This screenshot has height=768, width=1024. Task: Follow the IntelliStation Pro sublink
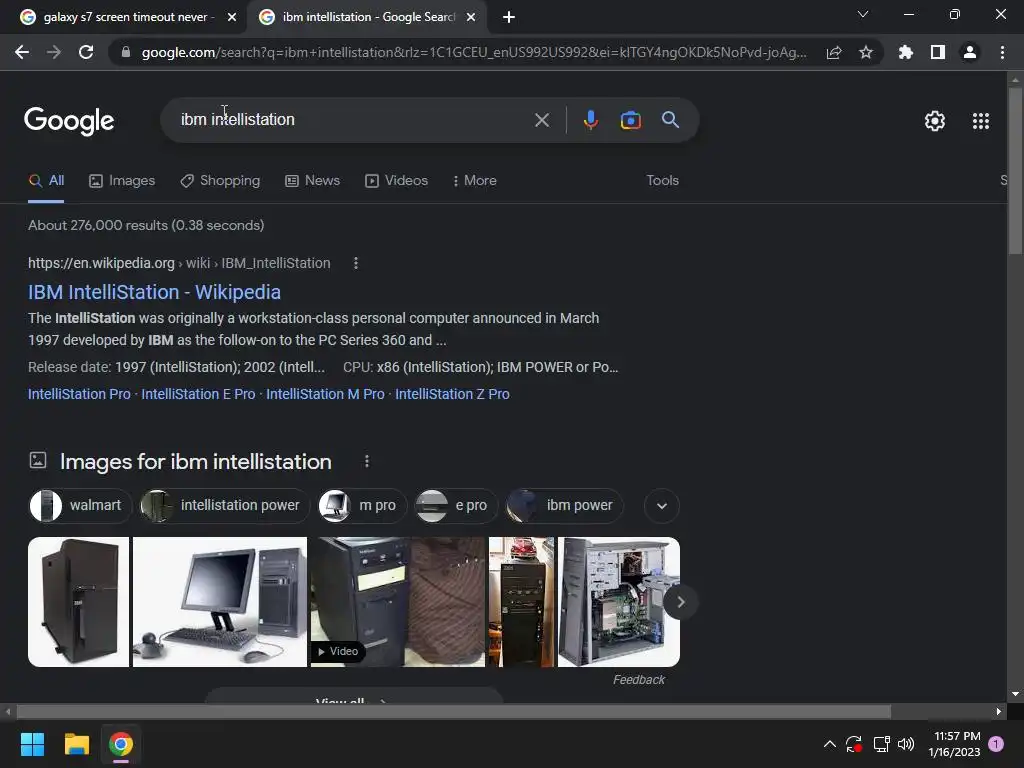tap(79, 394)
